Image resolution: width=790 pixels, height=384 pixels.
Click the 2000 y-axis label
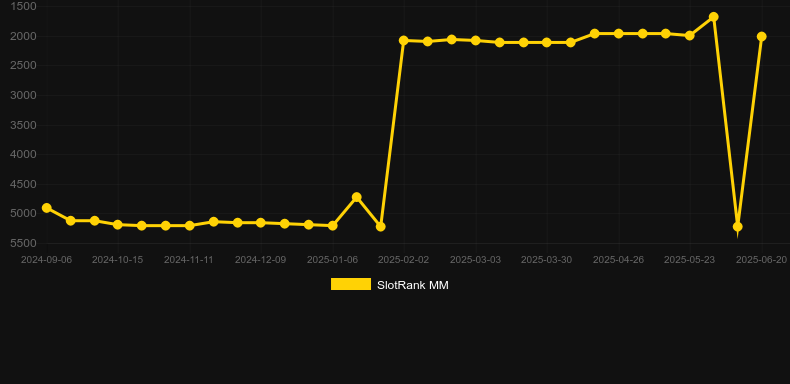tap(23, 36)
